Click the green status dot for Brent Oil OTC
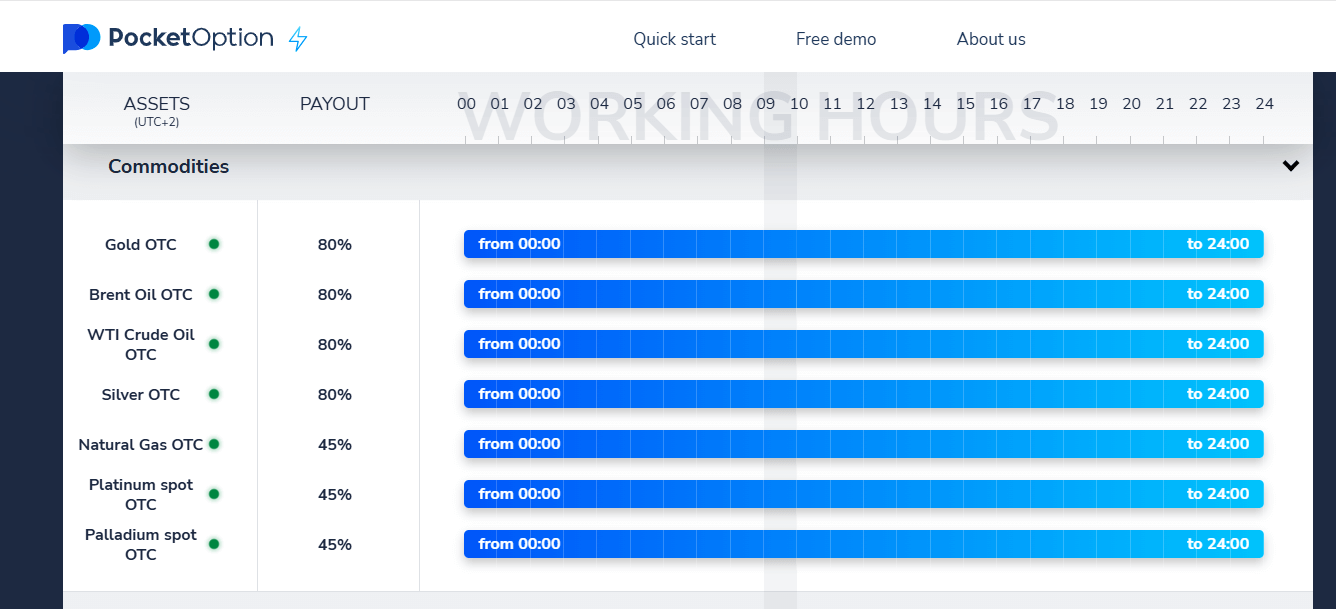Viewport: 1336px width, 609px height. point(214,294)
